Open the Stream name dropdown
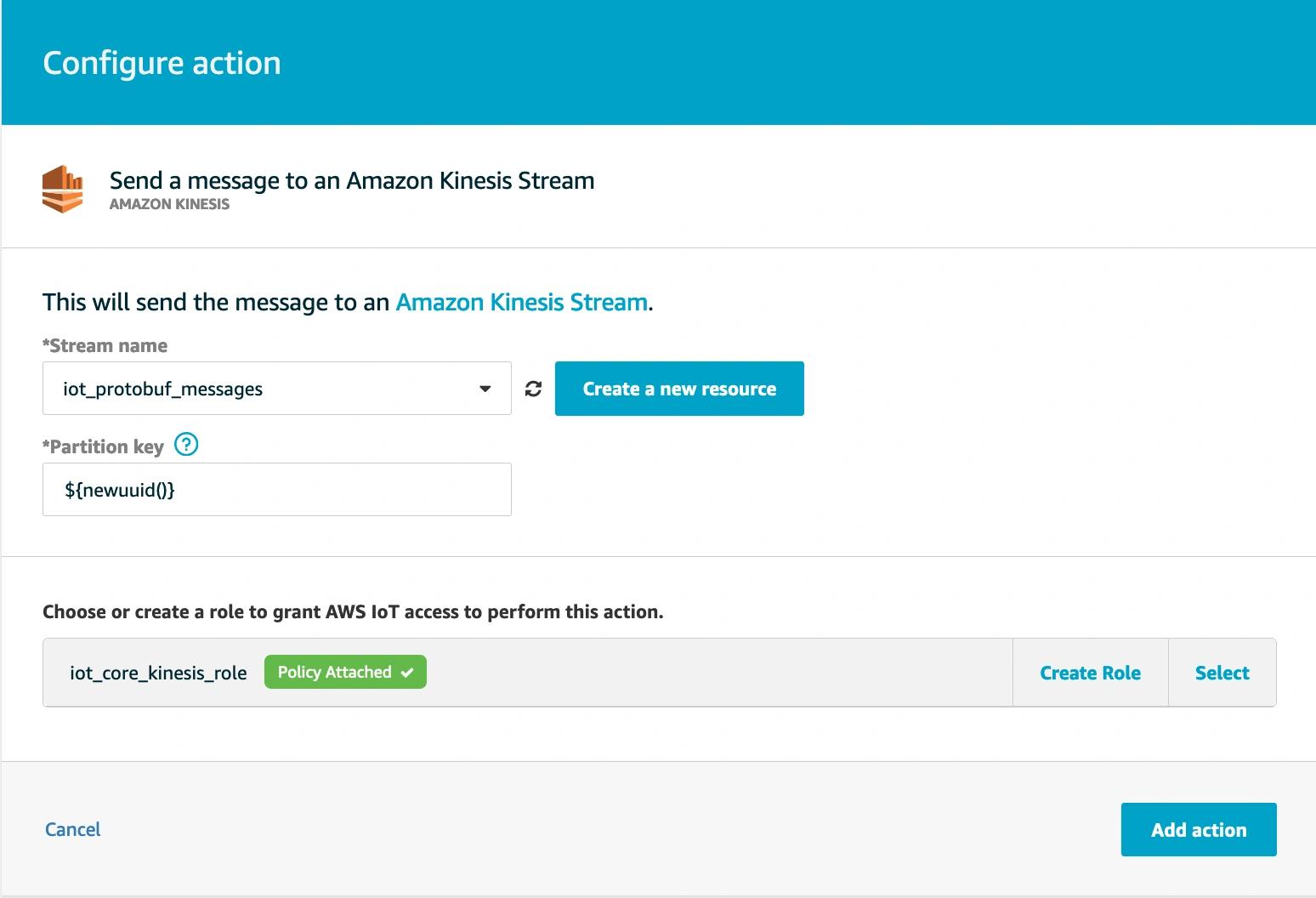This screenshot has width=1316, height=898. click(x=277, y=389)
